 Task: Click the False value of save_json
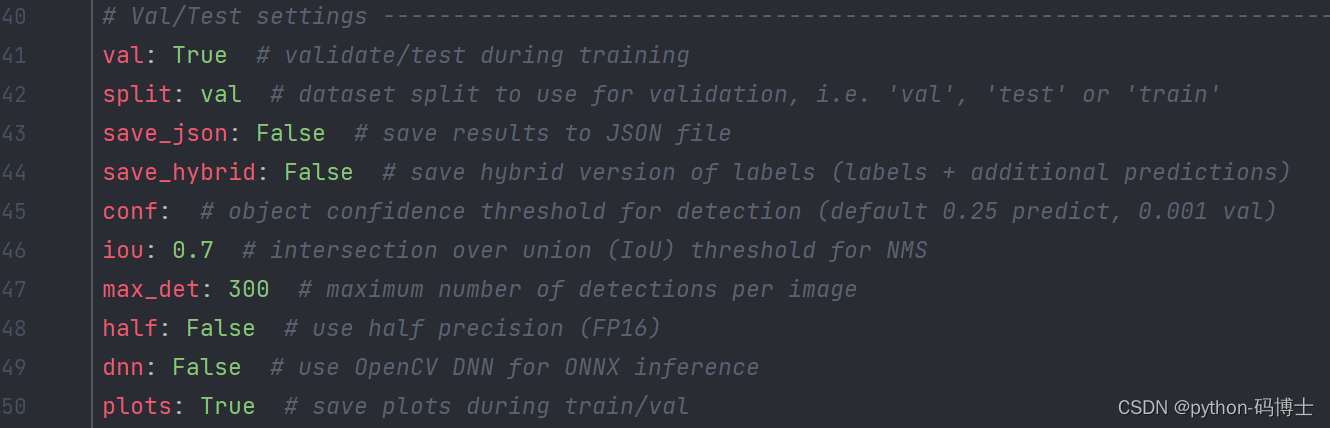[x=291, y=134]
